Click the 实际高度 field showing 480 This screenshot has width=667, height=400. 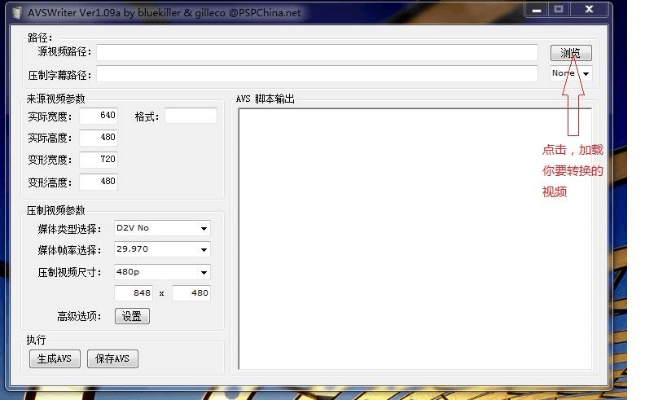point(98,138)
